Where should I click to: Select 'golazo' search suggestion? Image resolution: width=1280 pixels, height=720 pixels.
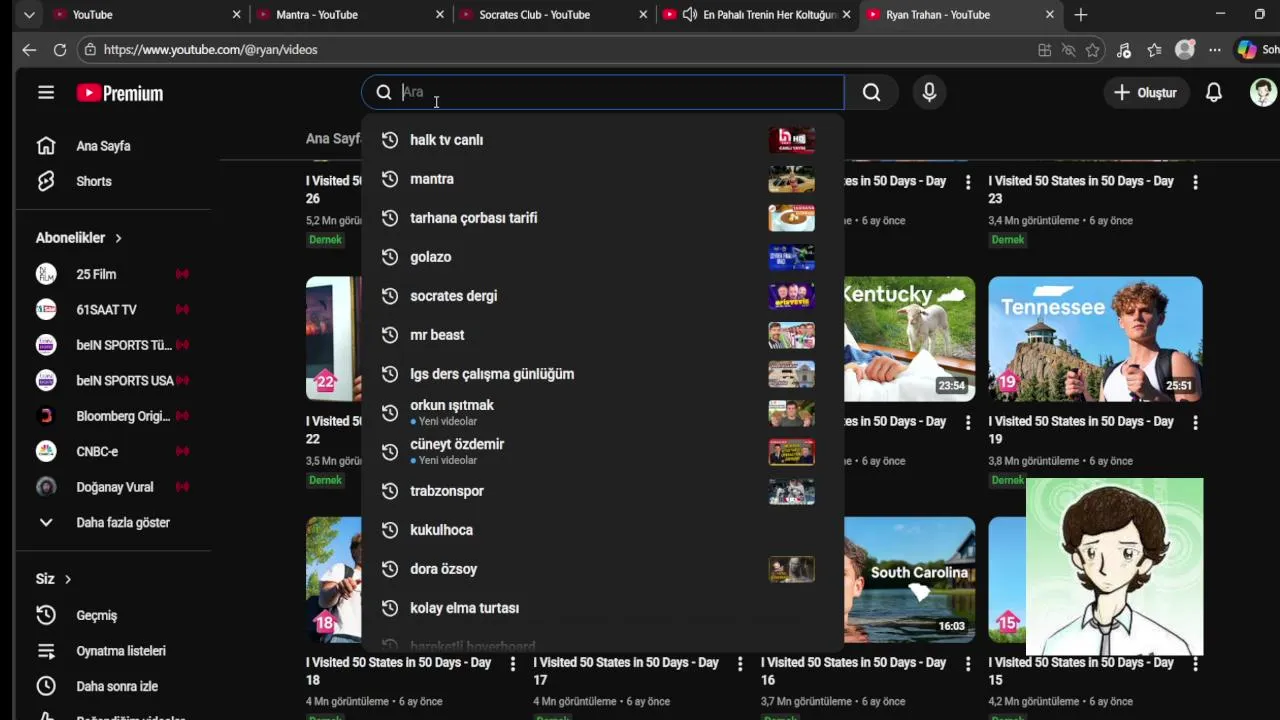click(602, 257)
